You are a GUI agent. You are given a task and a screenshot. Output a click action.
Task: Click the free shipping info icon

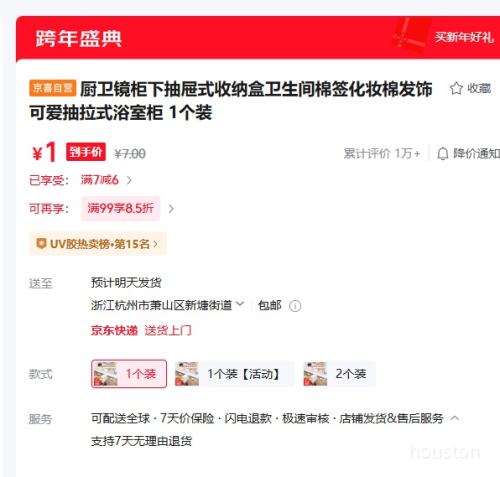coord(295,306)
